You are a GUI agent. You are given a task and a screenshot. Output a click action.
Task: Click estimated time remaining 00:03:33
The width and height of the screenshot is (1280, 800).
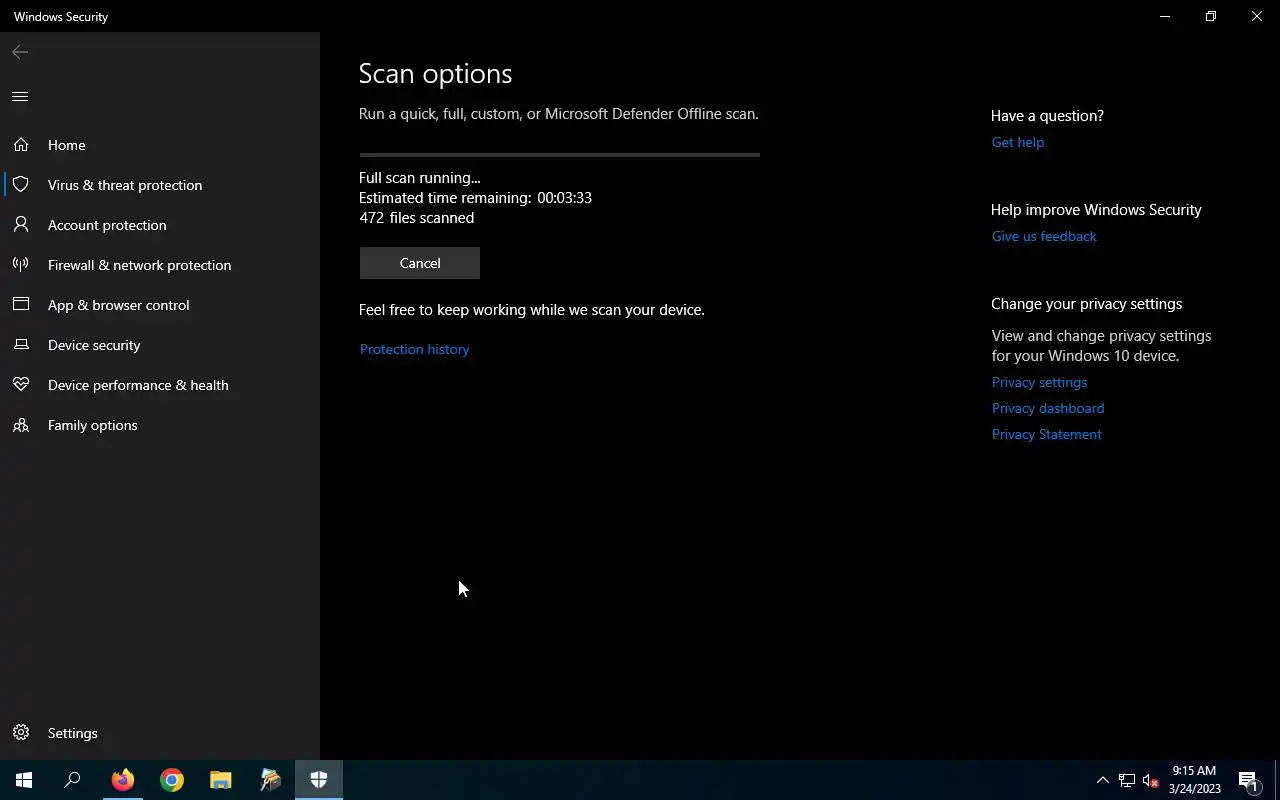pos(475,197)
